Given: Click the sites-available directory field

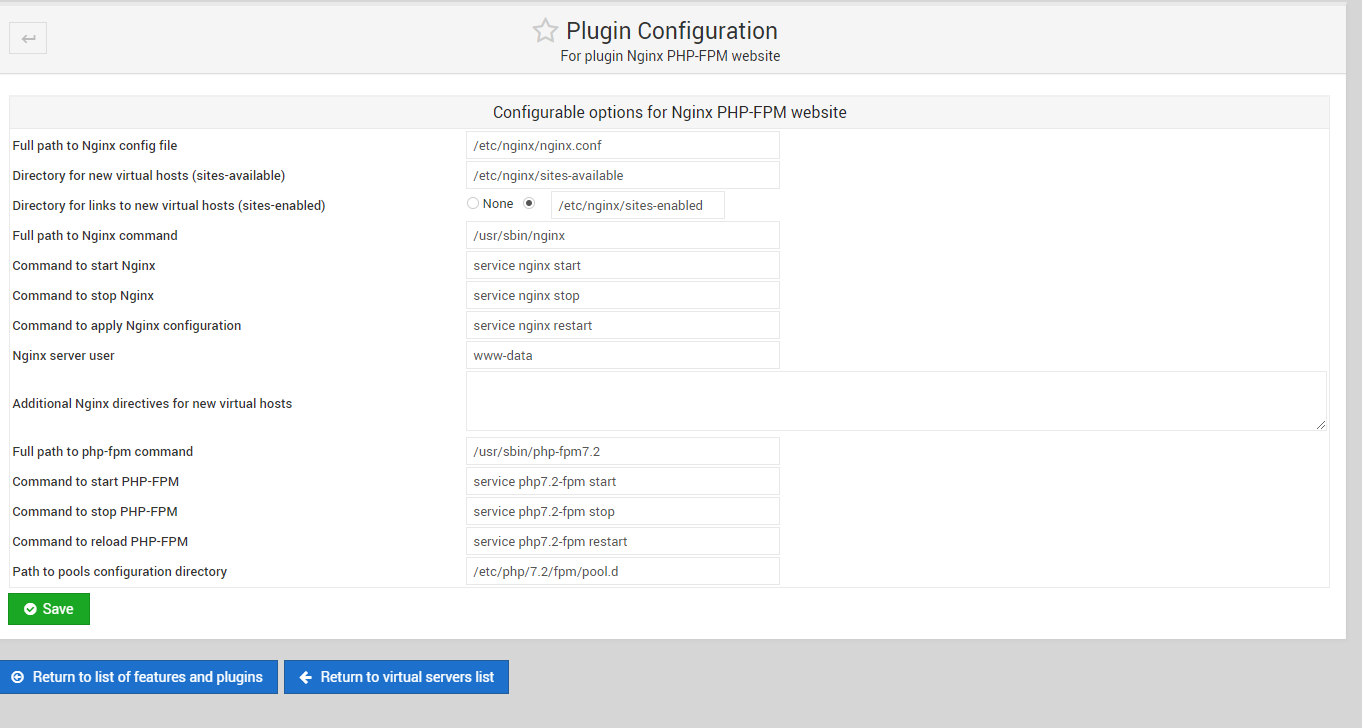Looking at the screenshot, I should click(622, 175).
